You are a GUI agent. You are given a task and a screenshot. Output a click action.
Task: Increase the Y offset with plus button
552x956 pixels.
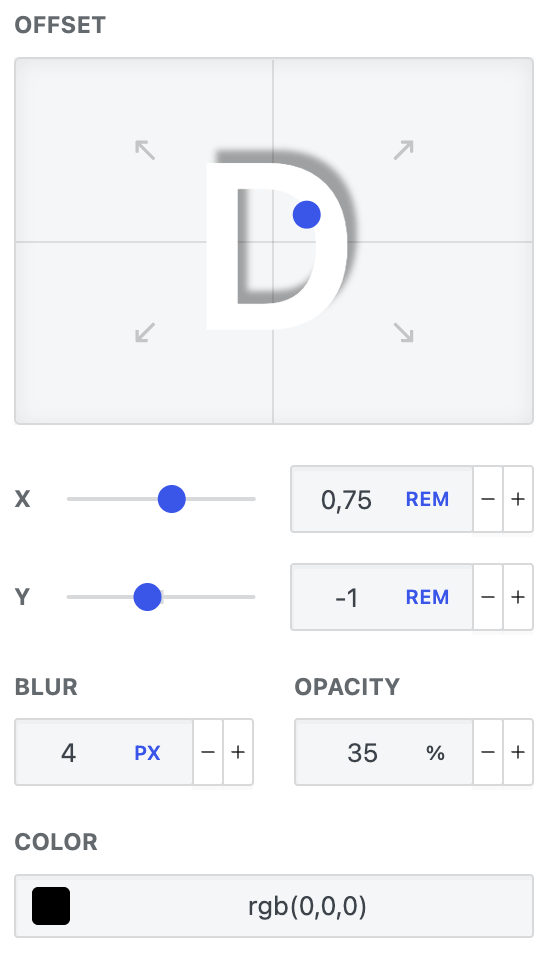point(518,597)
